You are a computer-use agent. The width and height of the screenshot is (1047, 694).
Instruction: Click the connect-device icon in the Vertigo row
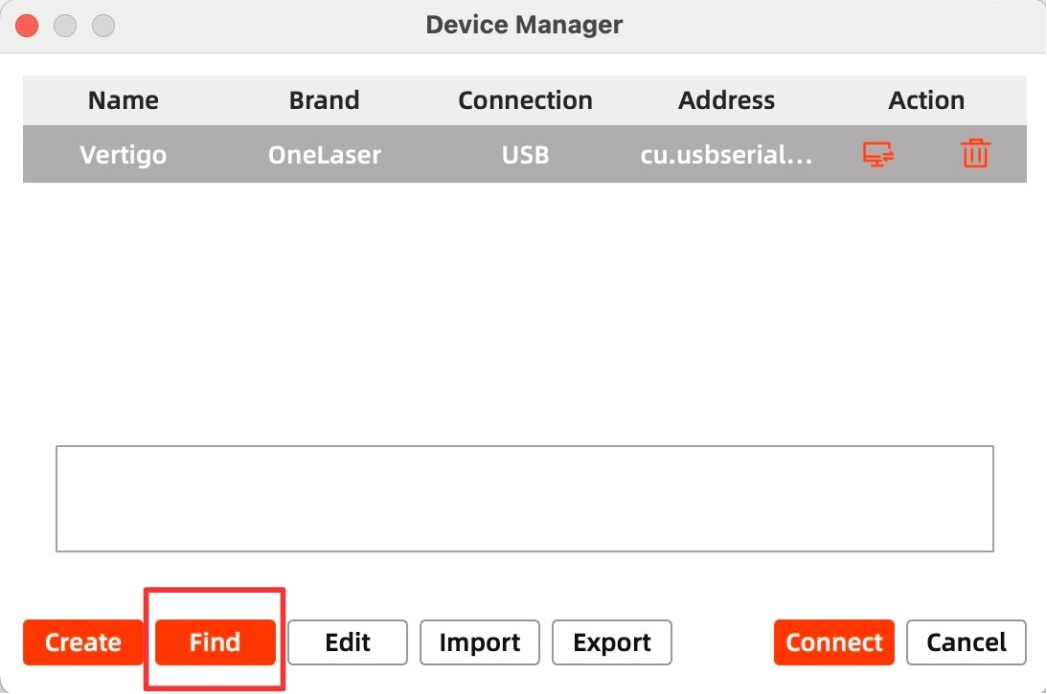878,154
